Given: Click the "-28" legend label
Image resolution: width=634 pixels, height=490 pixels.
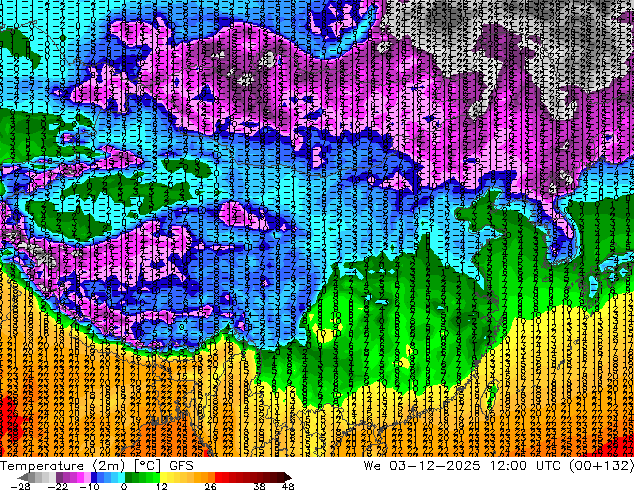Looking at the screenshot, I should [x=20, y=486].
